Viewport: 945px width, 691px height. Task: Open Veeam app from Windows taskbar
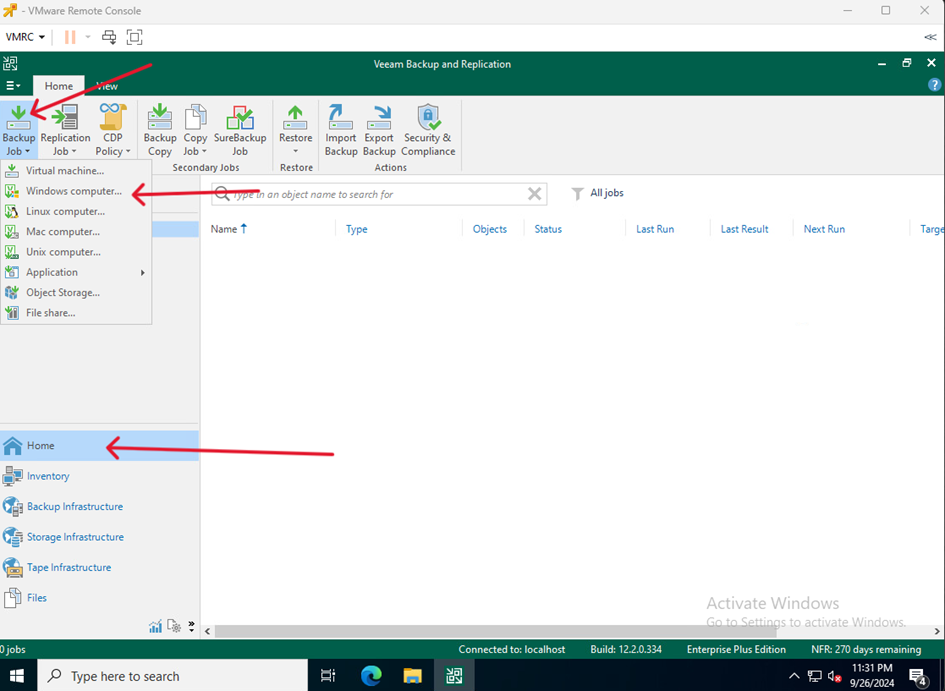tap(454, 676)
